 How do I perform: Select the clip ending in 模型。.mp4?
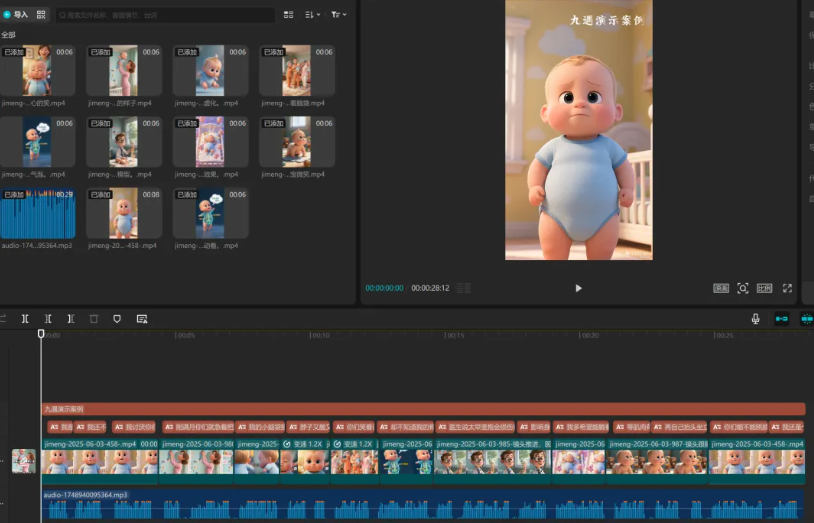(124, 142)
